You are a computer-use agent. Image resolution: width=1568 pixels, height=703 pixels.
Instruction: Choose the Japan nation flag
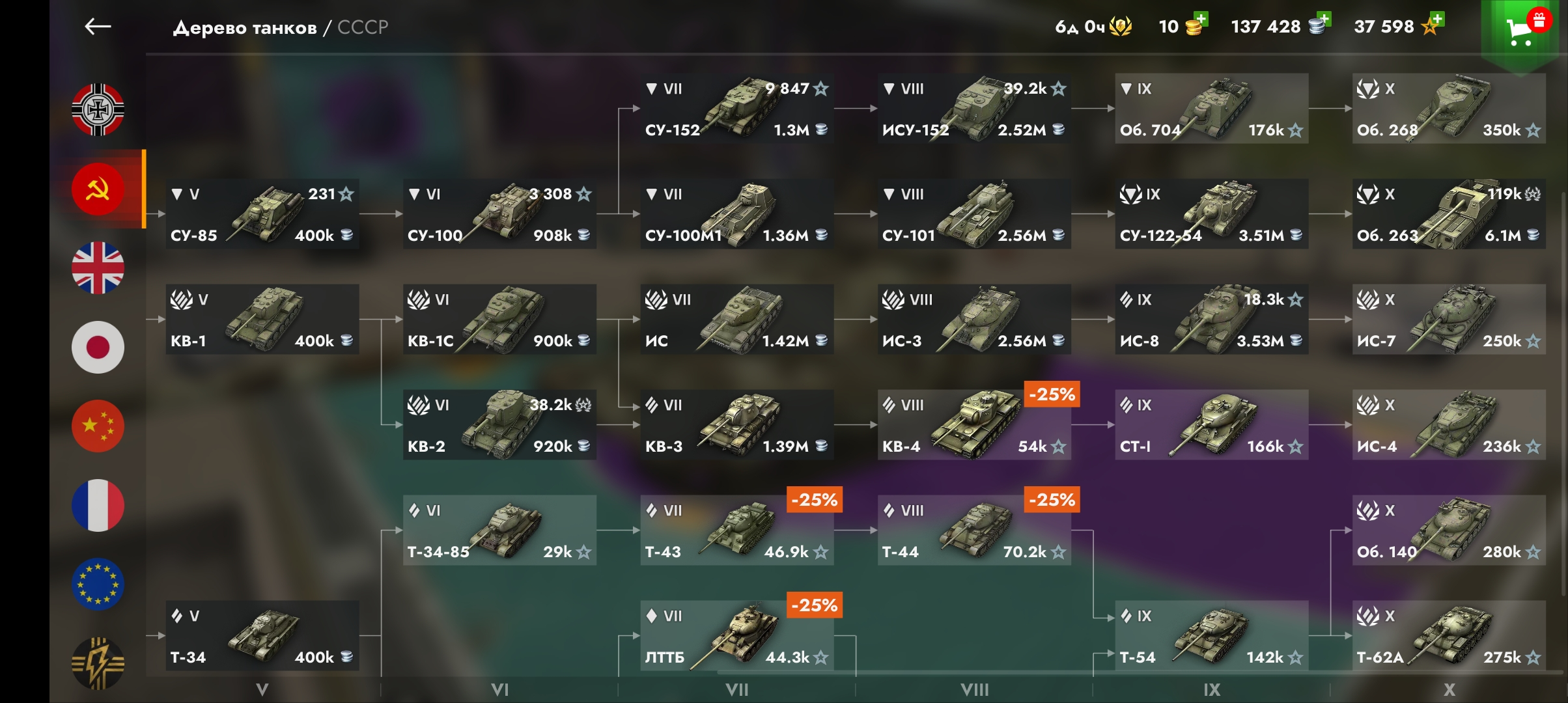pos(98,347)
